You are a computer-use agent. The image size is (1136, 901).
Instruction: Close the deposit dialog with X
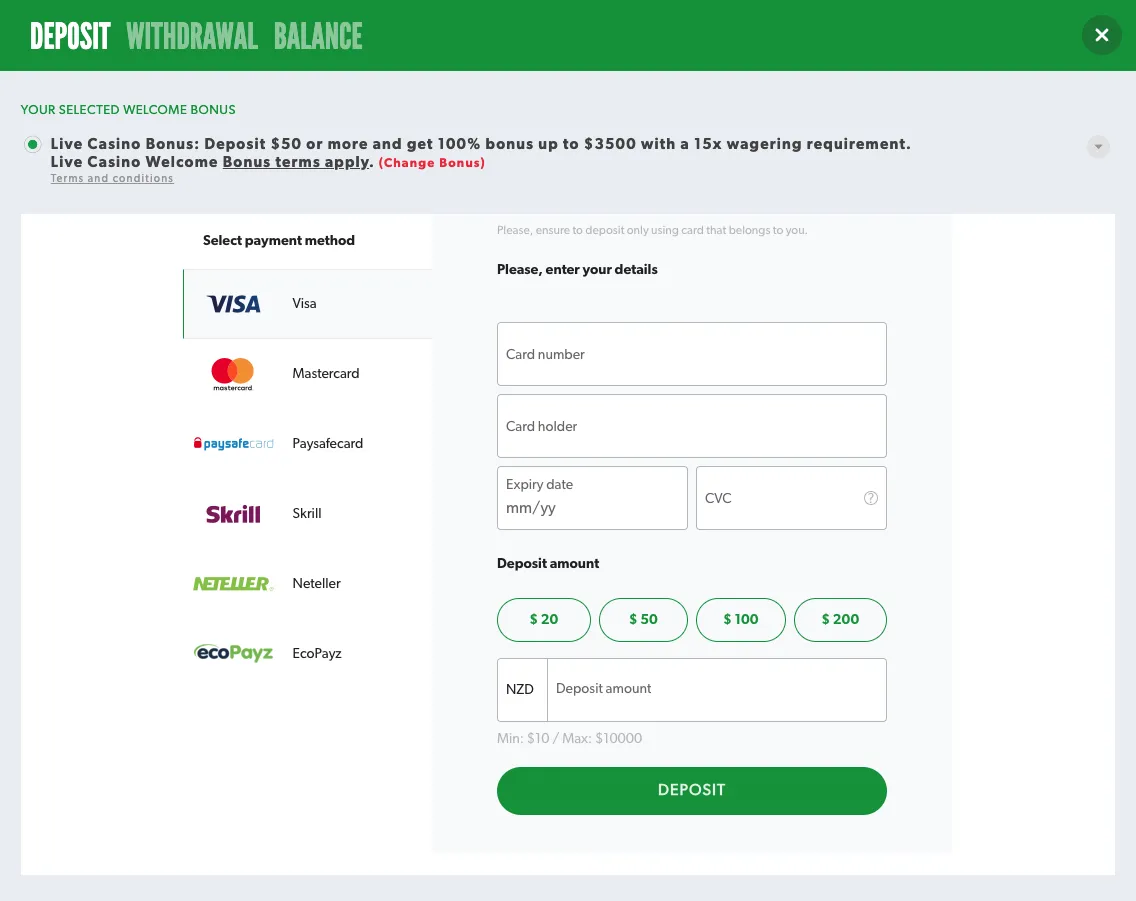point(1101,36)
